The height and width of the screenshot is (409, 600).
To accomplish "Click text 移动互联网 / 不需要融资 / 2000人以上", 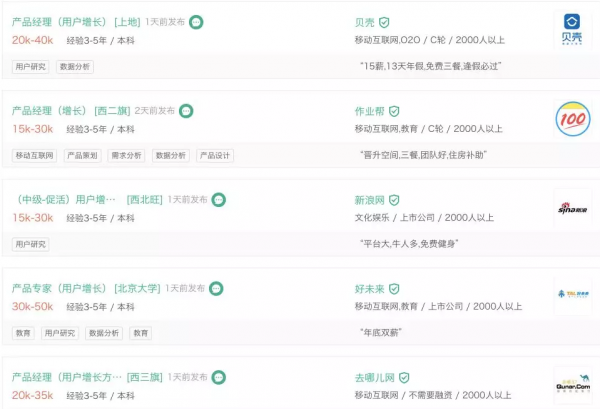I will pos(433,395).
